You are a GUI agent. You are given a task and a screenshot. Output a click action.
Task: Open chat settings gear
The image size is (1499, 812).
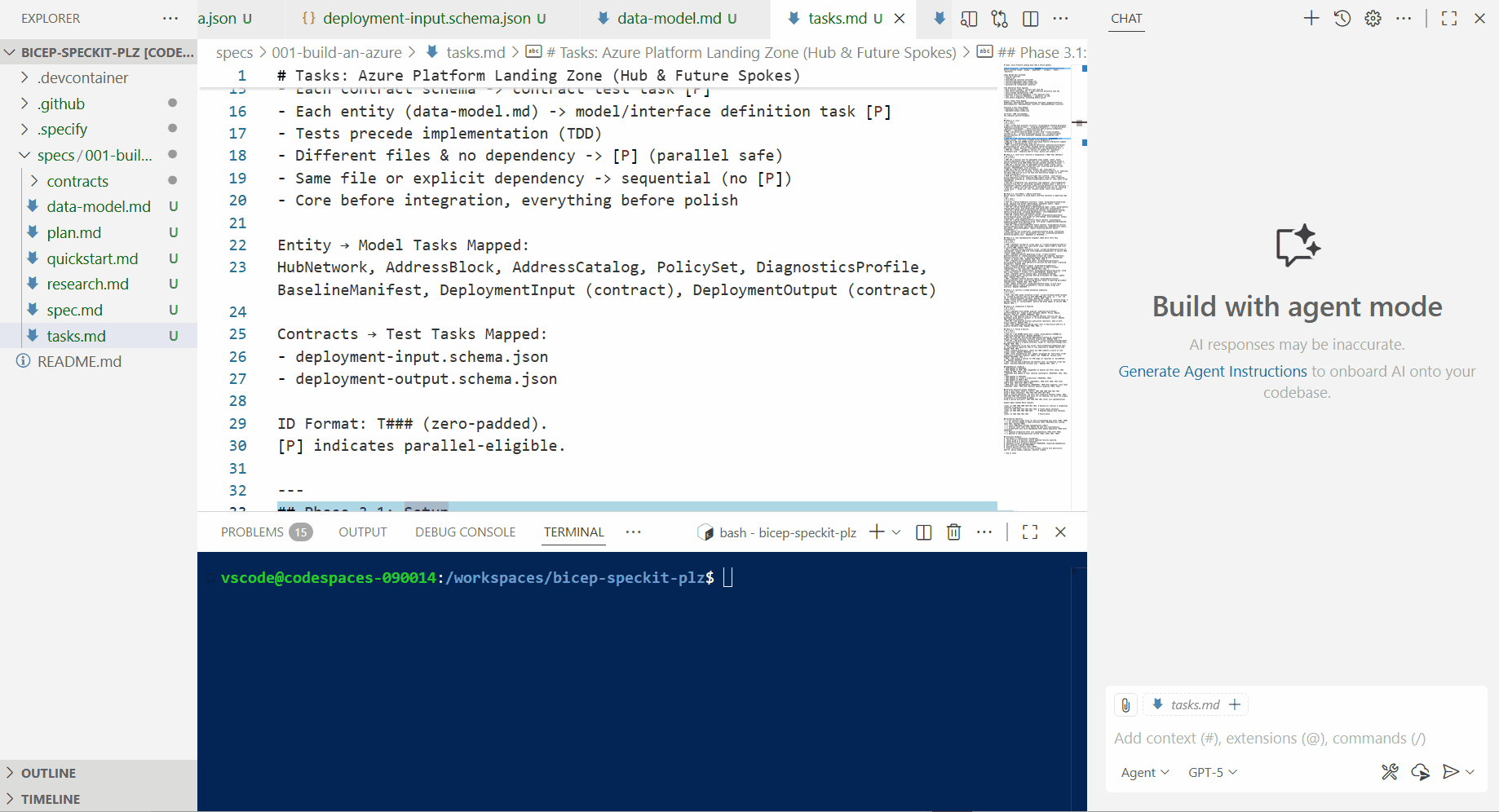1373,18
